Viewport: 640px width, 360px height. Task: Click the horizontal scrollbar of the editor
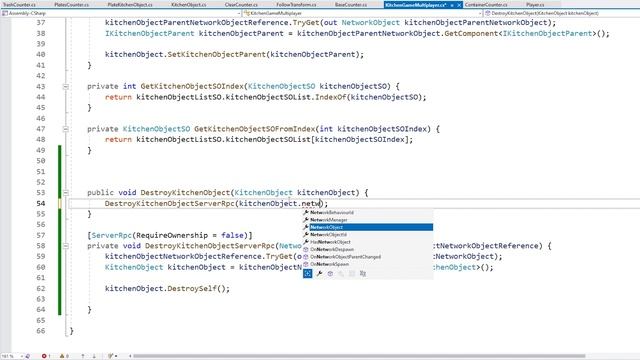point(360,356)
